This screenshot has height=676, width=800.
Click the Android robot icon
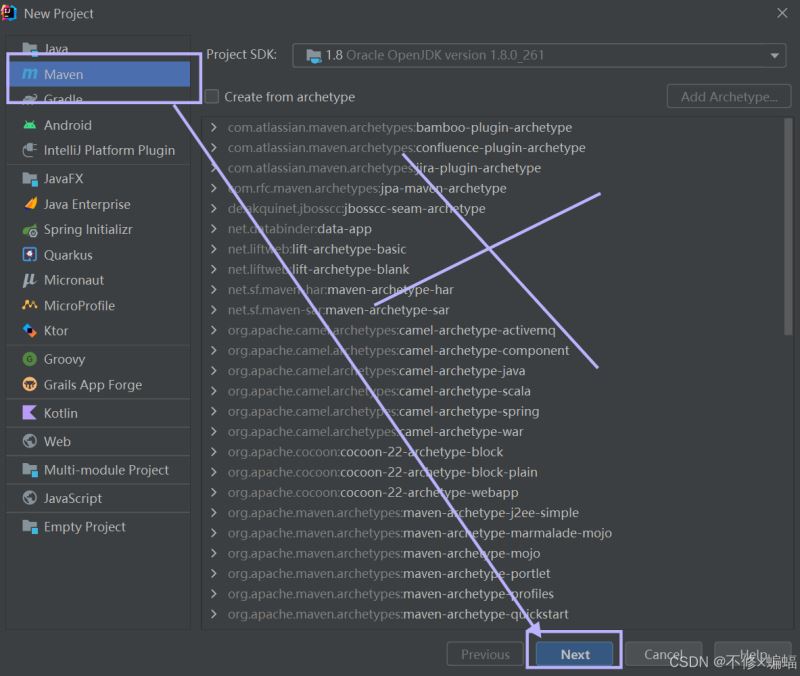30,125
